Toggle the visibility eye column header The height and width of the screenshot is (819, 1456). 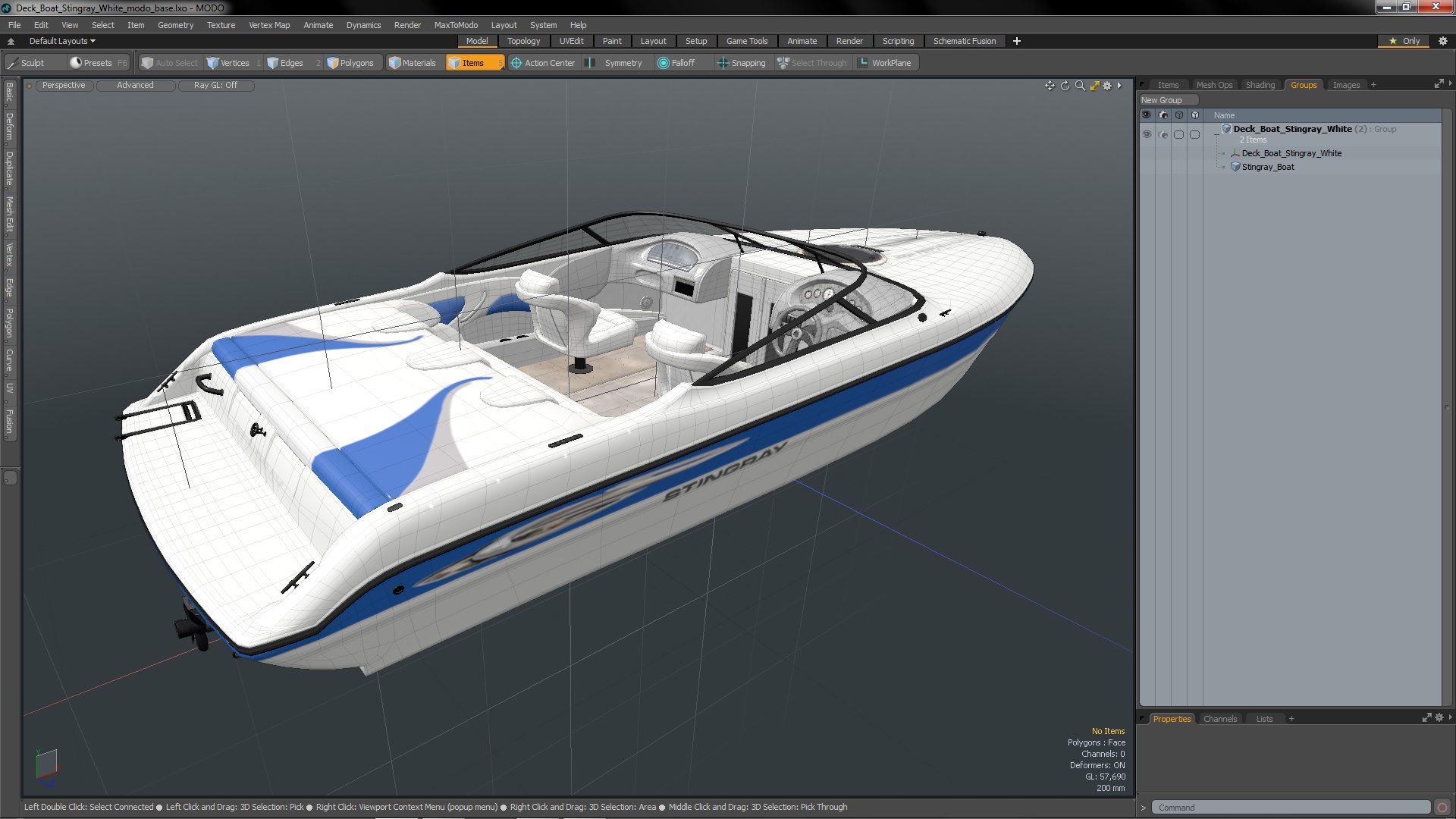1147,115
